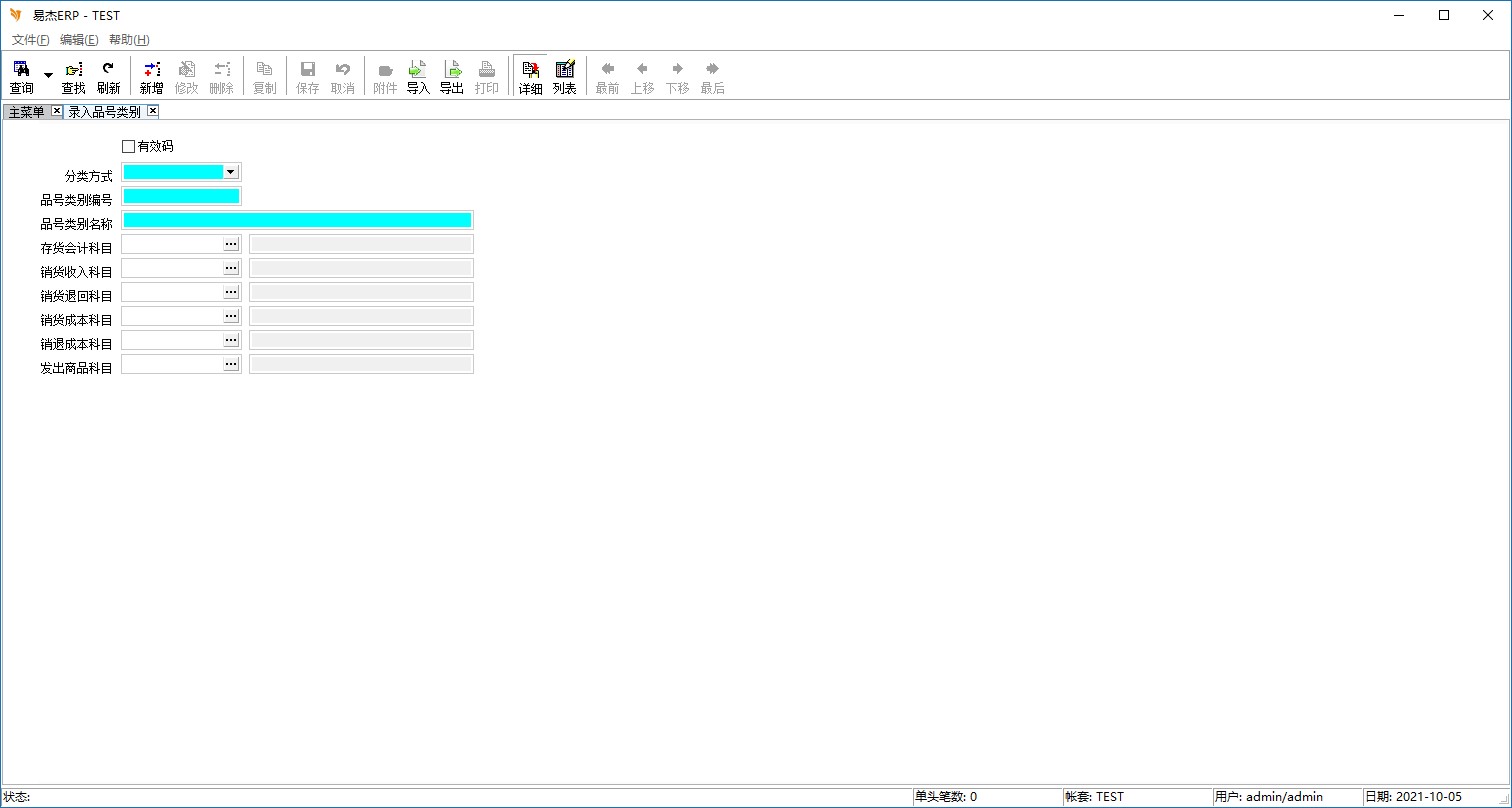Image resolution: width=1512 pixels, height=808 pixels.
Task: Click the 导出 (Export) toolbar icon
Action: pos(452,77)
